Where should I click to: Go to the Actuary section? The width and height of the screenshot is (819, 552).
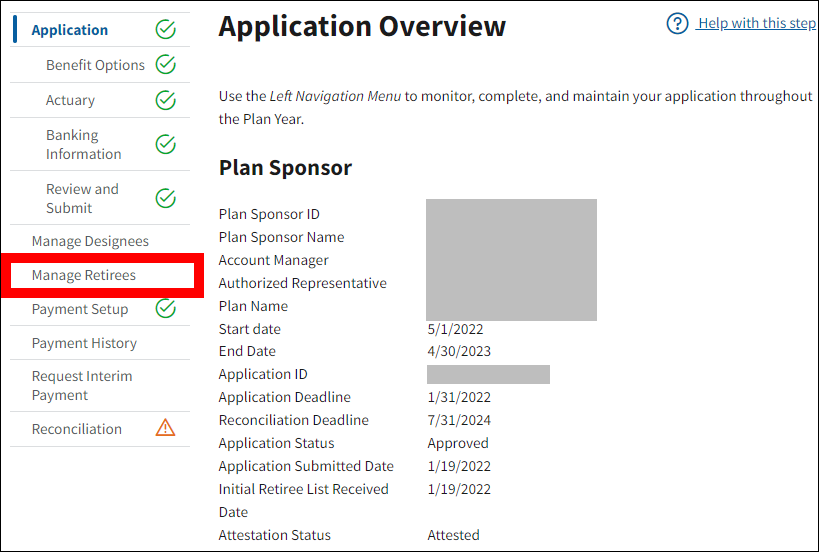point(70,100)
